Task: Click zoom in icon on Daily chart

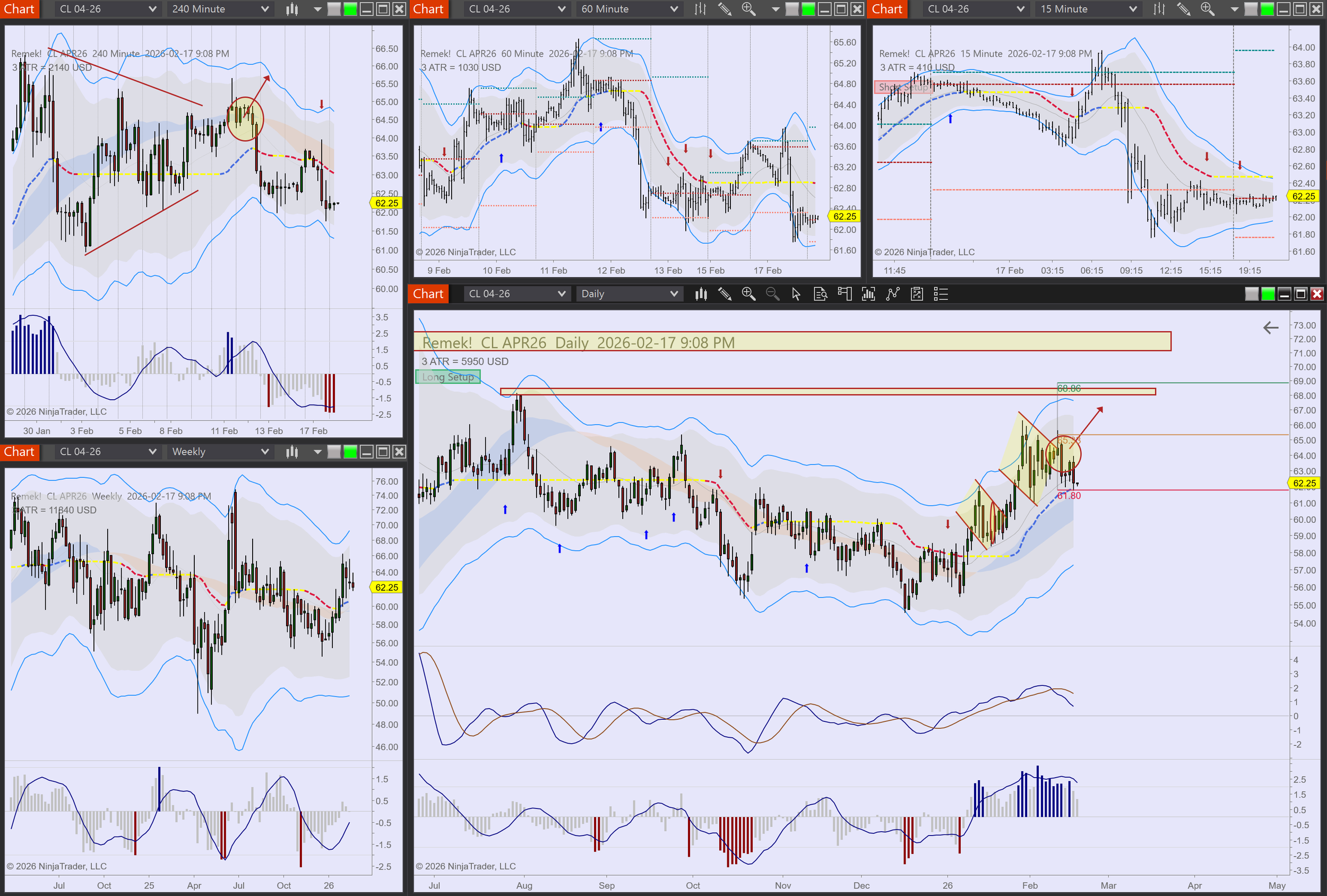Action: click(748, 294)
